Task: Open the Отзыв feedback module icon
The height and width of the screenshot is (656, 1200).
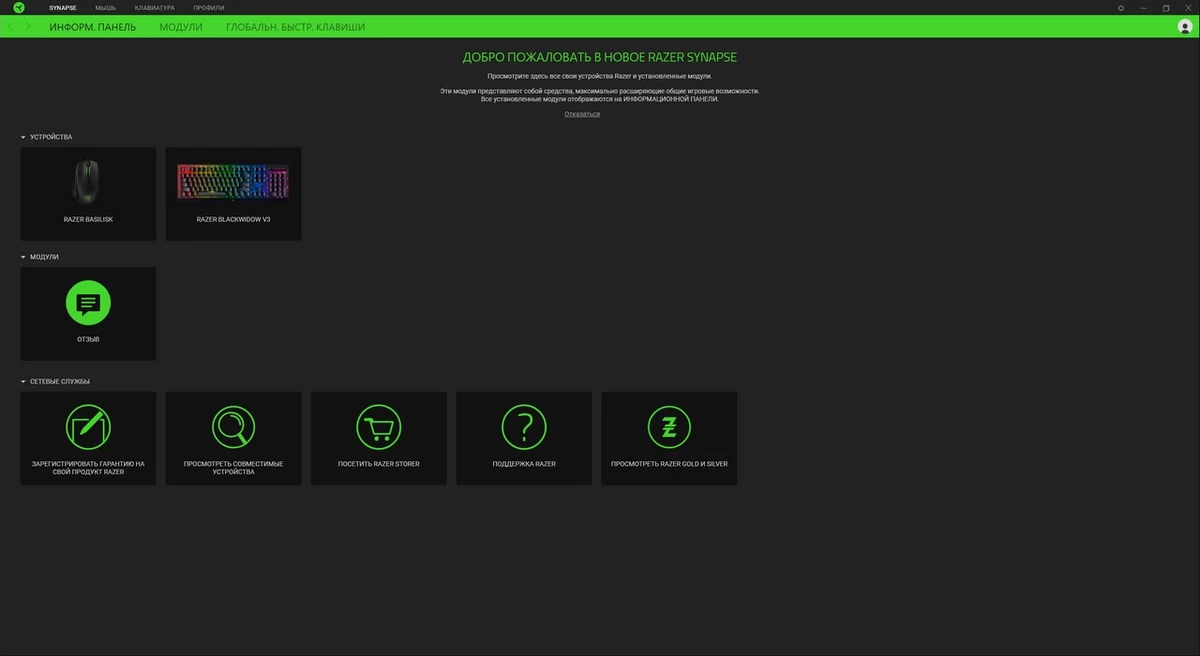Action: coord(88,303)
